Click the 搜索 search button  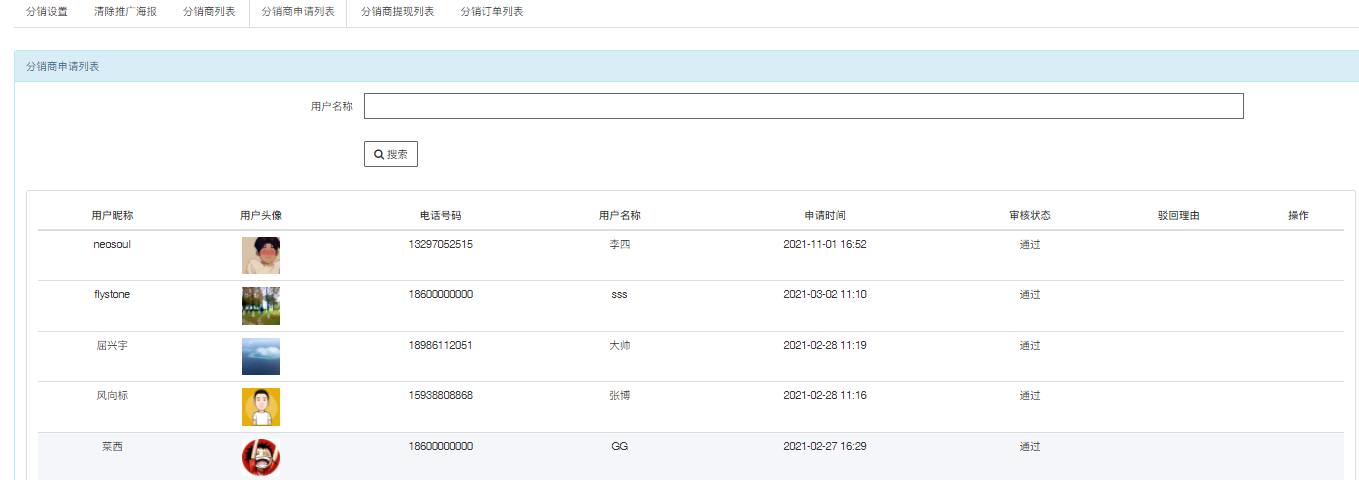tap(391, 154)
